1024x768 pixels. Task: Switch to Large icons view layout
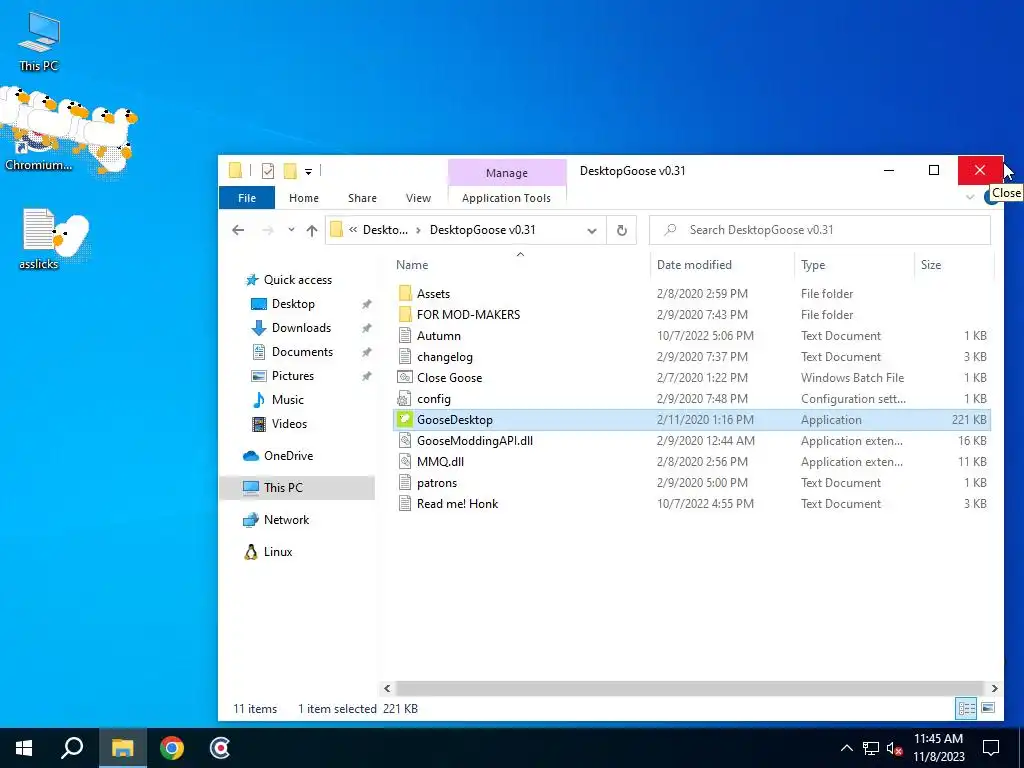988,708
